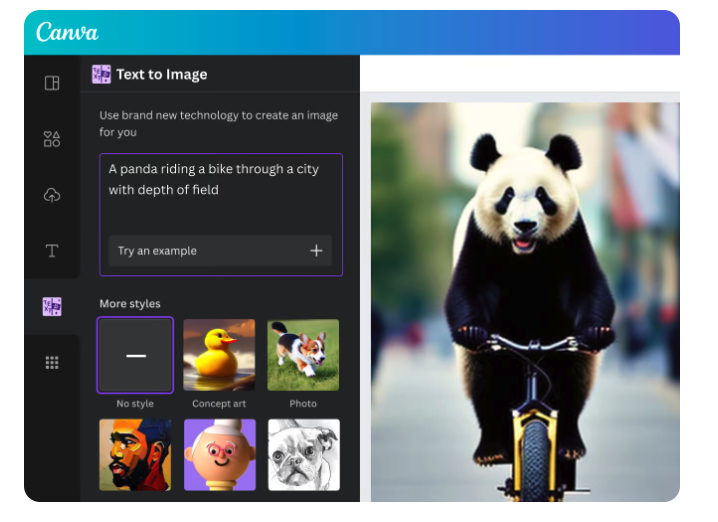This screenshot has height=522, width=718.
Task: Open the Elements shapes sidebar icon
Action: (x=52, y=139)
